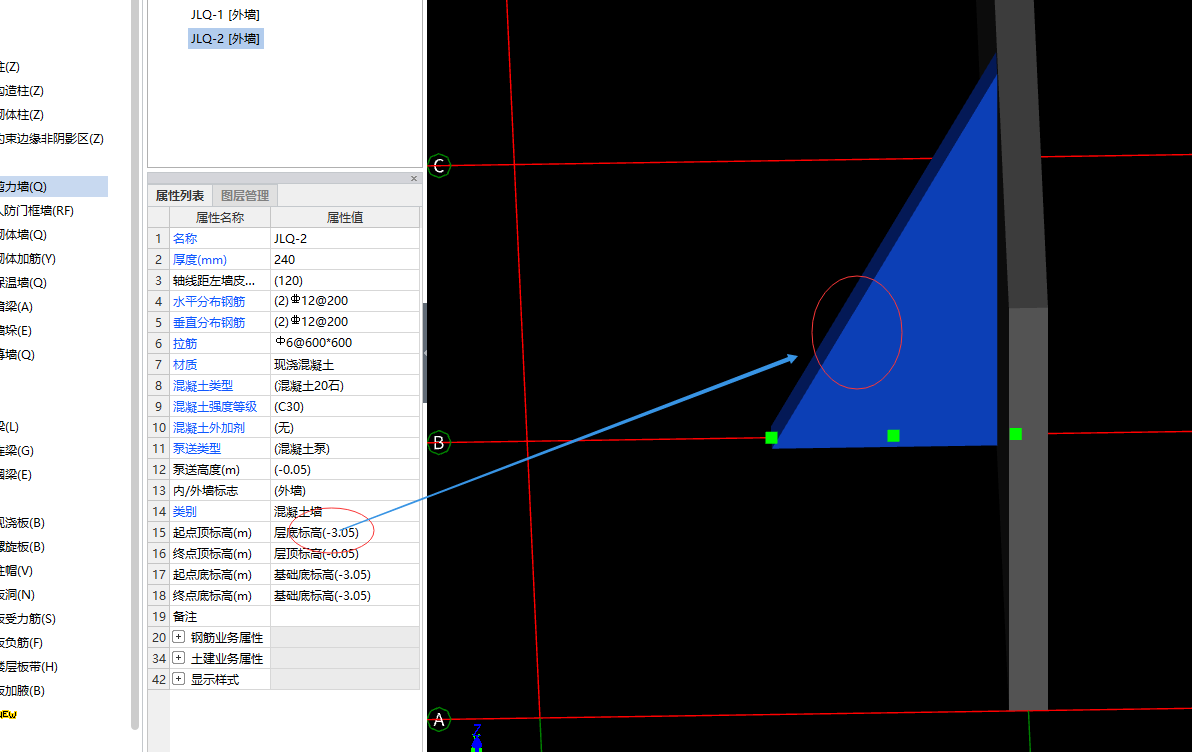The width and height of the screenshot is (1192, 752).
Task: Click axis label B marker
Action: (x=439, y=443)
